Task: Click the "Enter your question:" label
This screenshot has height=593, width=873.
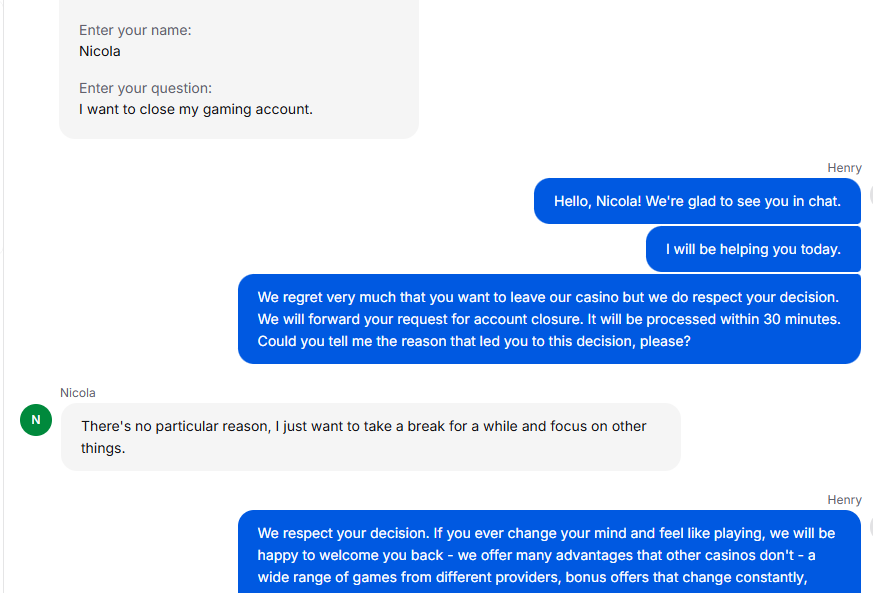Action: click(145, 88)
